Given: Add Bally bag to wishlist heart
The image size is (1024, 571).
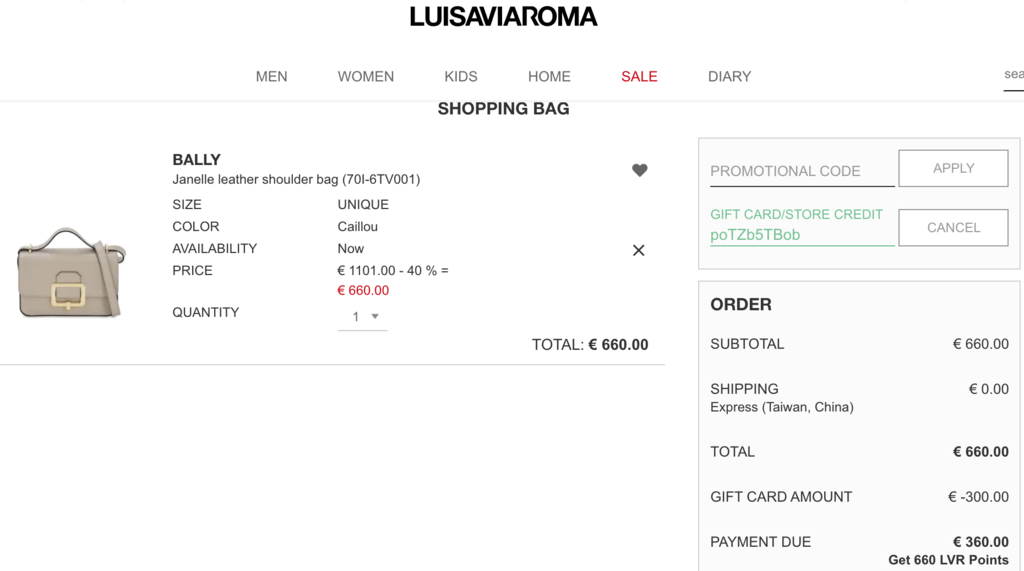Looking at the screenshot, I should [x=639, y=170].
